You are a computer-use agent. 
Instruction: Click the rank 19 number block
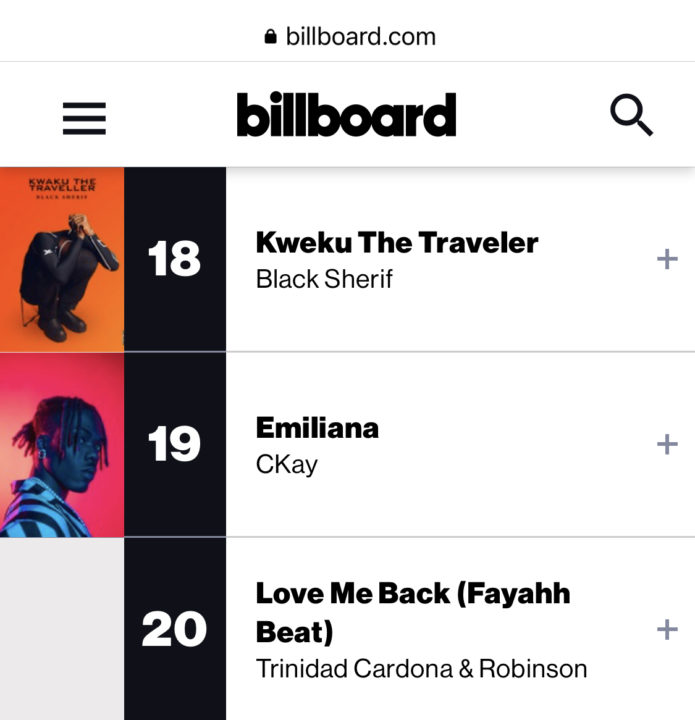click(175, 445)
